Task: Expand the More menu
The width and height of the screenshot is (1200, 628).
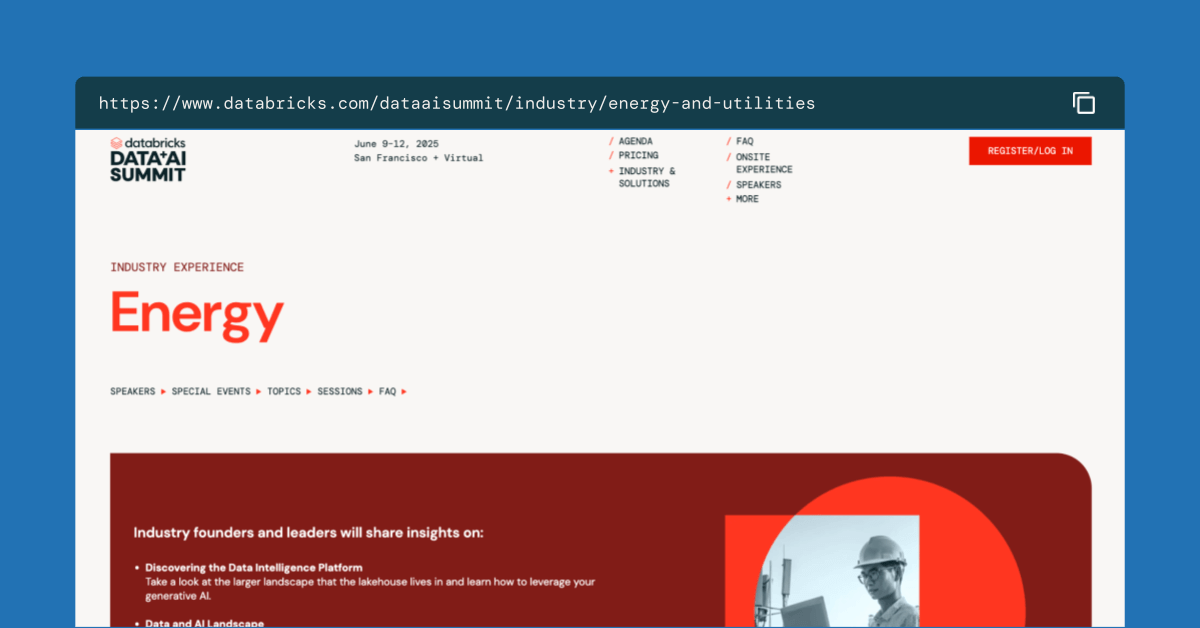Action: [747, 199]
